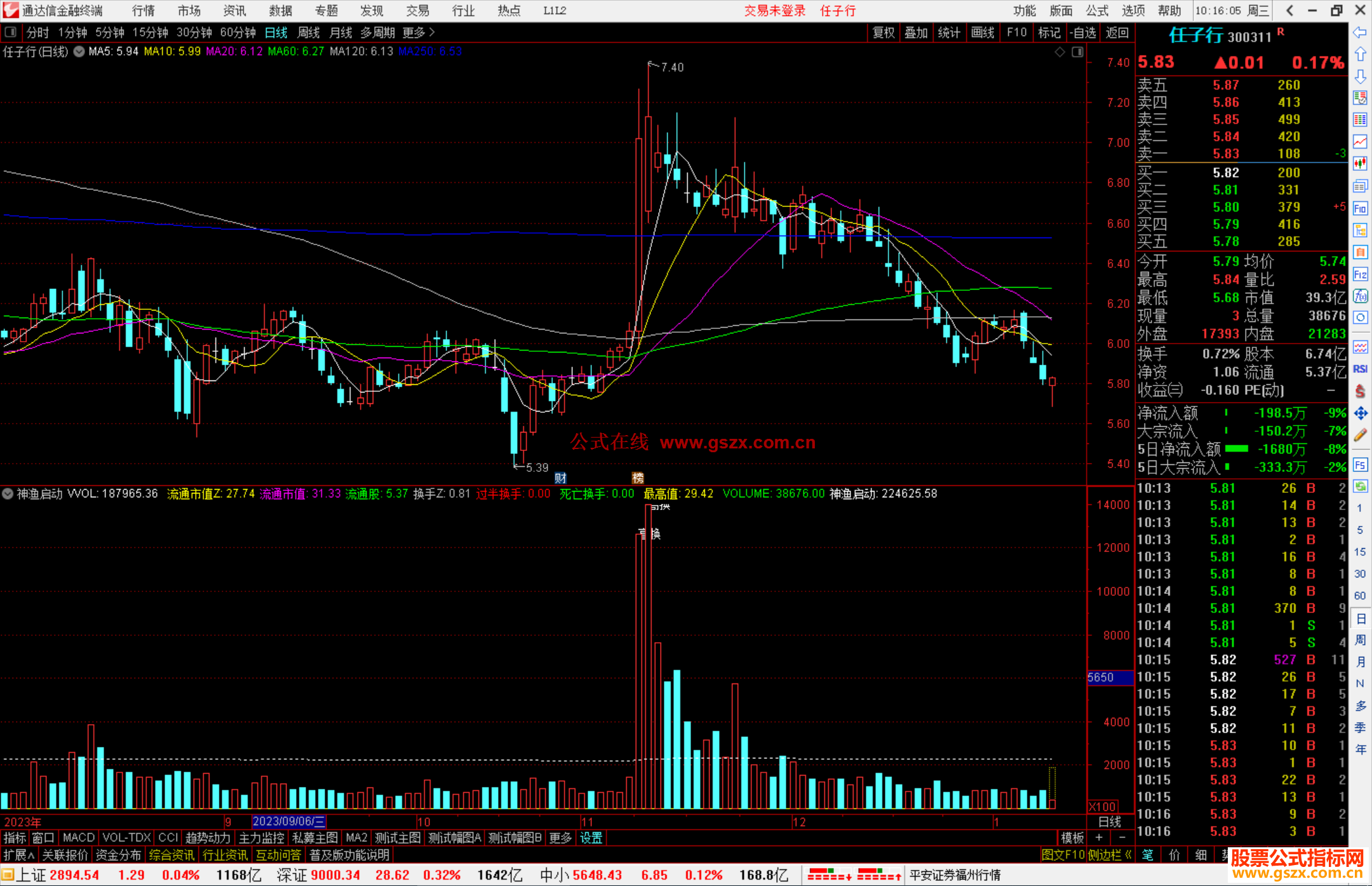Click the formula f(x) sidebar icon
The image size is (1372, 886).
pyautogui.click(x=1360, y=296)
